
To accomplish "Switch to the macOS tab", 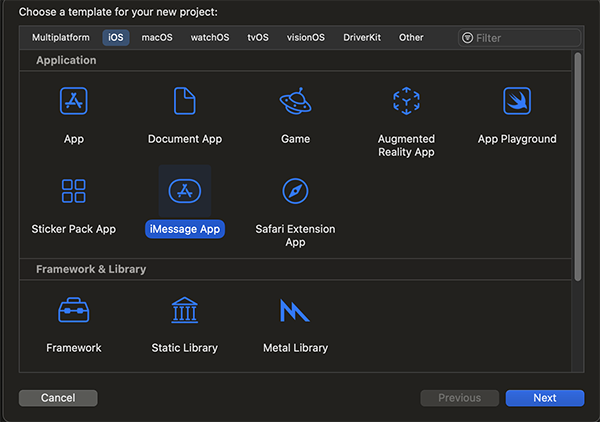I will coord(157,37).
